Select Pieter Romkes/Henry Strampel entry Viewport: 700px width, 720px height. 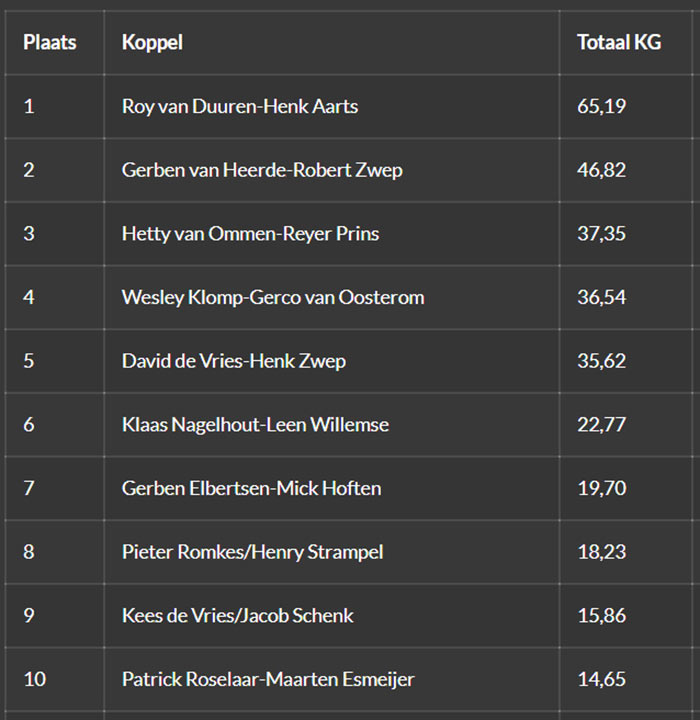[x=252, y=552]
